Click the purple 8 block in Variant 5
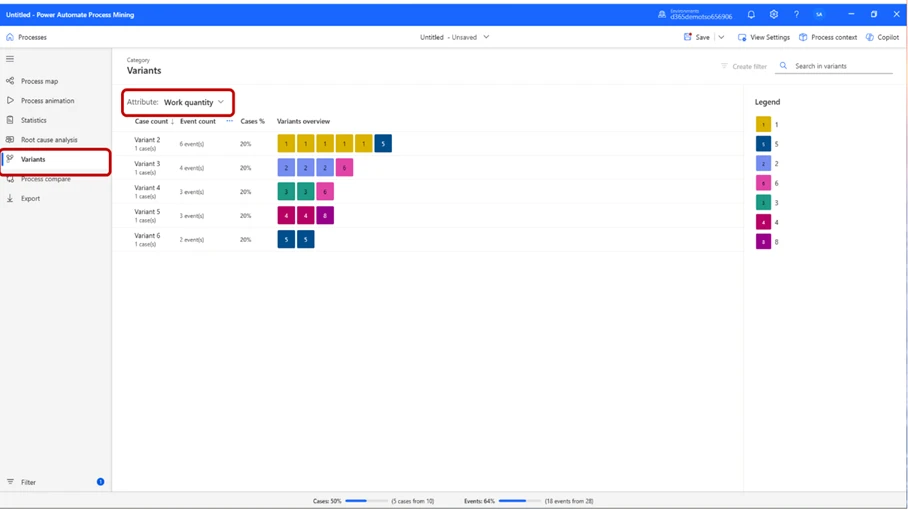 (325, 215)
